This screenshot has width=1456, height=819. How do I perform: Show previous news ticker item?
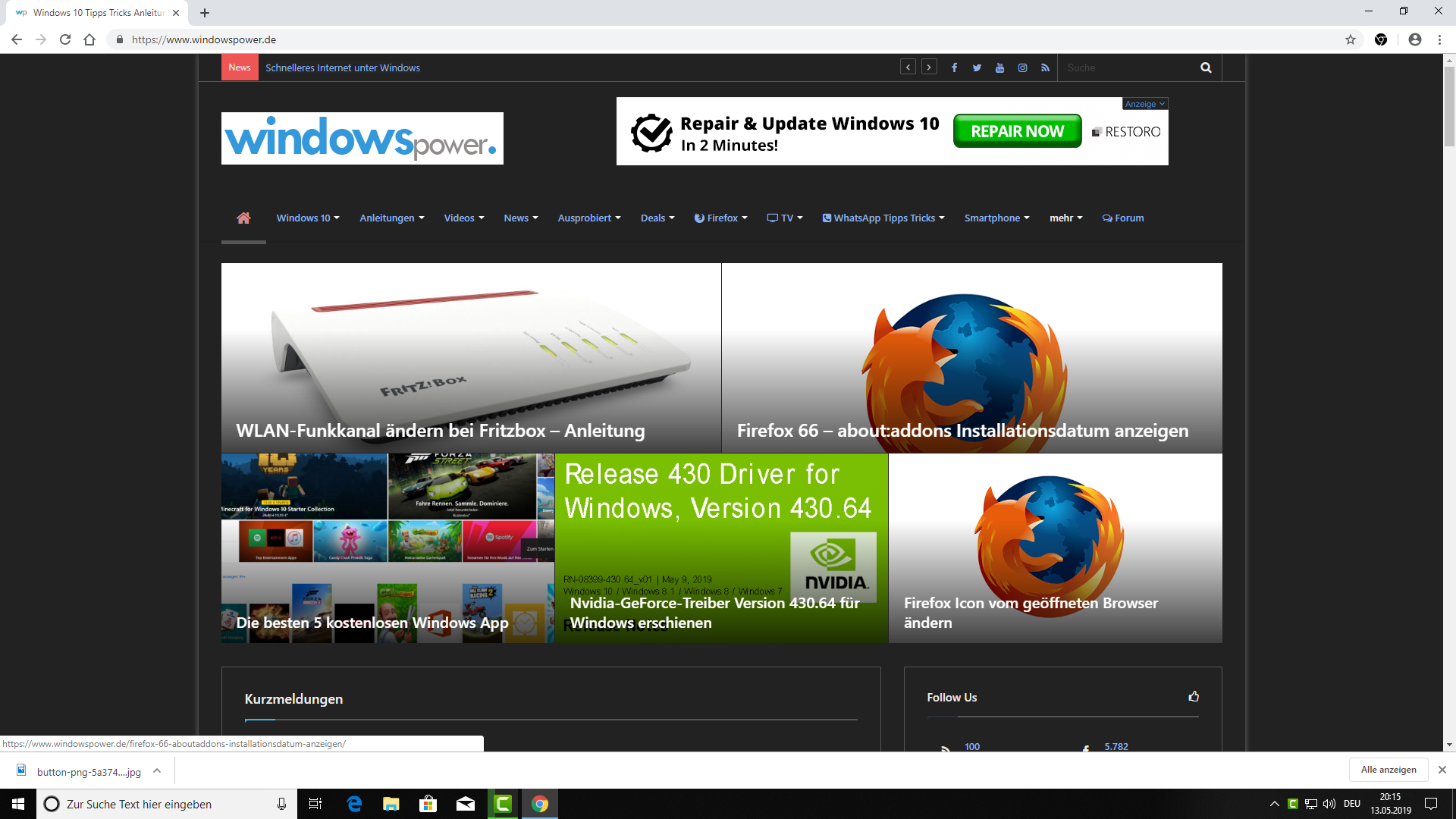pyautogui.click(x=908, y=67)
